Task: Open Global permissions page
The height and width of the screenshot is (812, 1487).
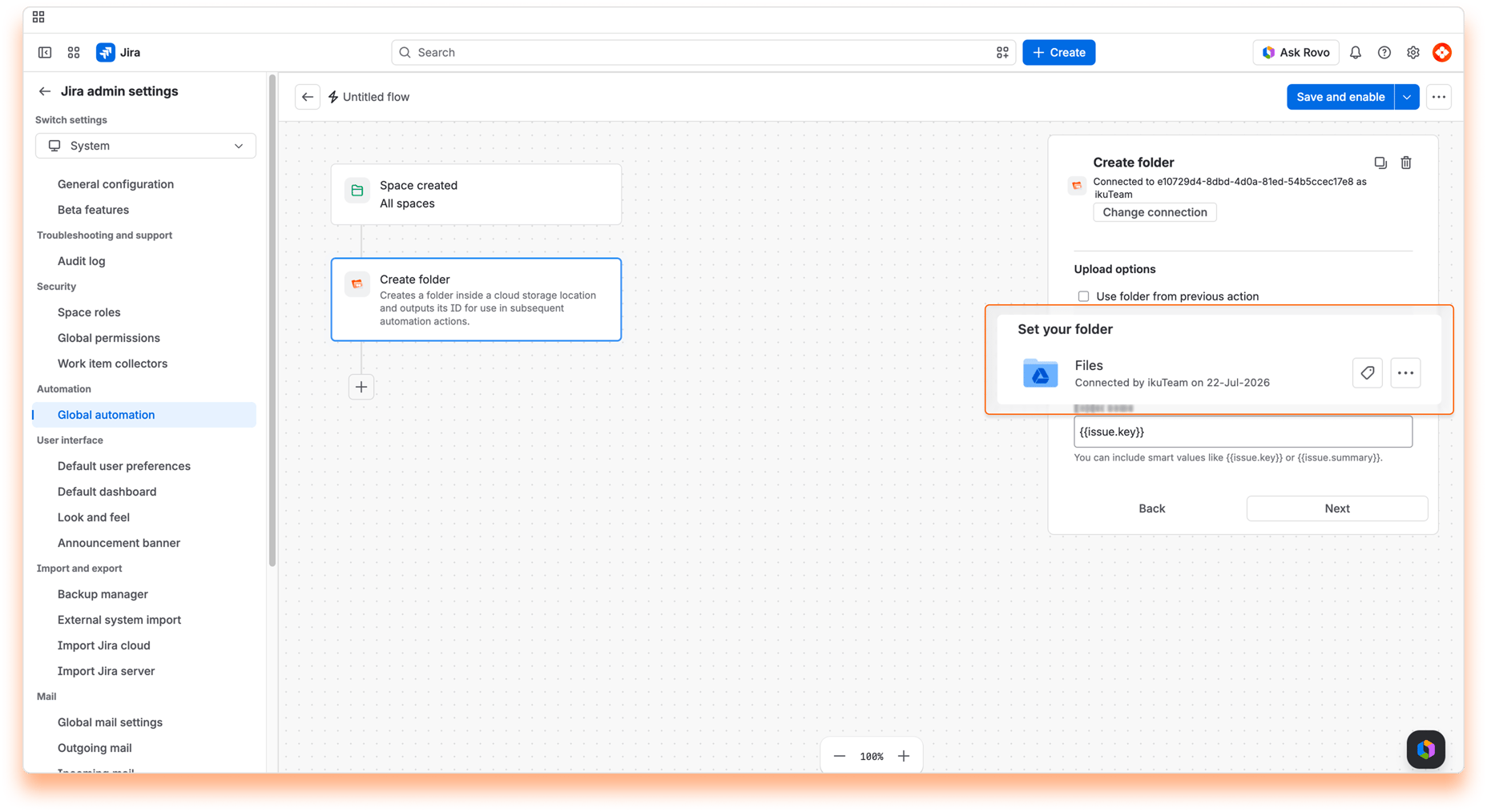Action: coord(108,338)
